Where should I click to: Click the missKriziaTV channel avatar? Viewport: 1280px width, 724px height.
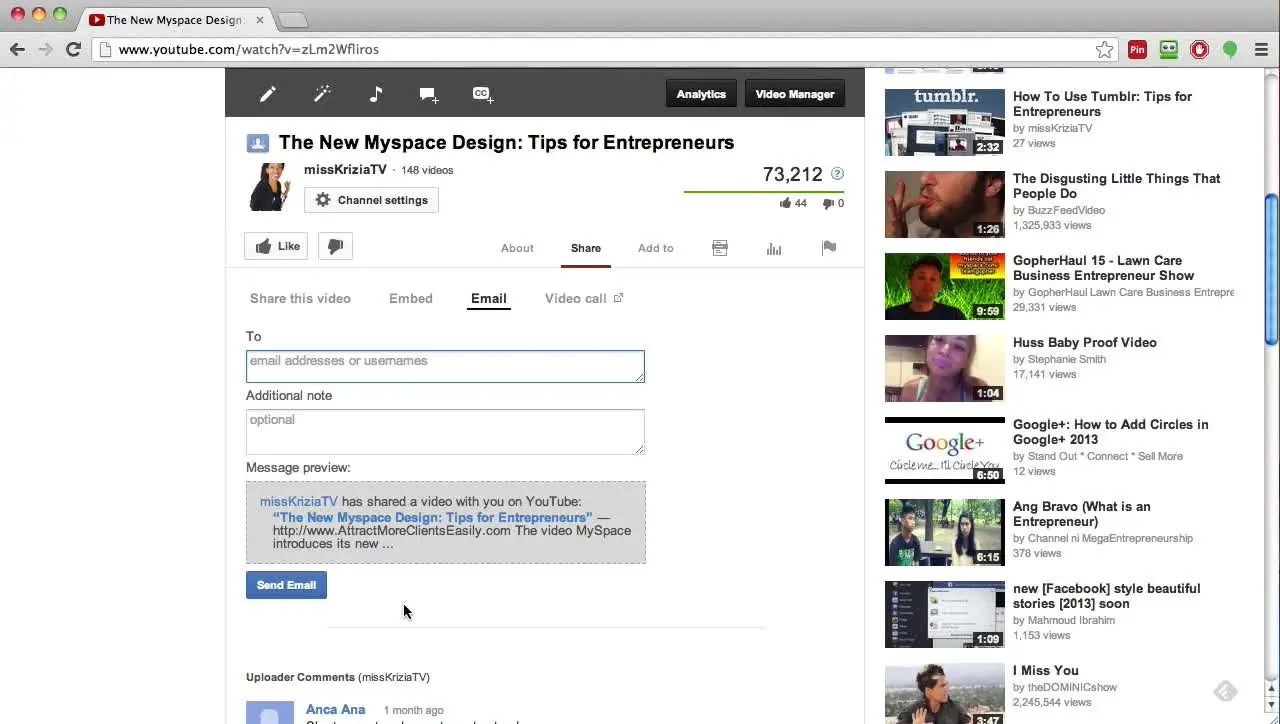(269, 187)
